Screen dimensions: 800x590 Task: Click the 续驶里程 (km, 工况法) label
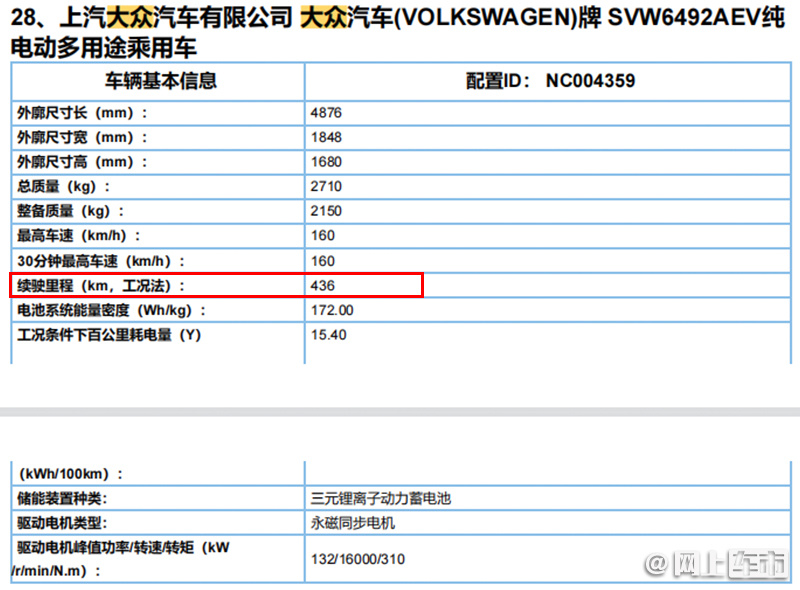click(101, 285)
